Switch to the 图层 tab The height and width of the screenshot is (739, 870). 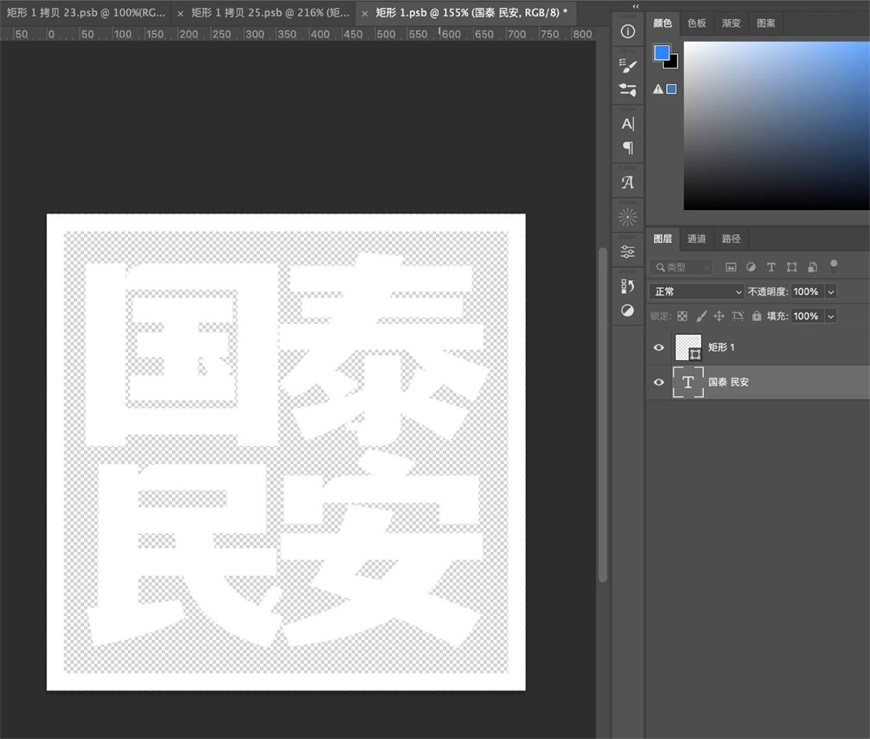pyautogui.click(x=662, y=239)
